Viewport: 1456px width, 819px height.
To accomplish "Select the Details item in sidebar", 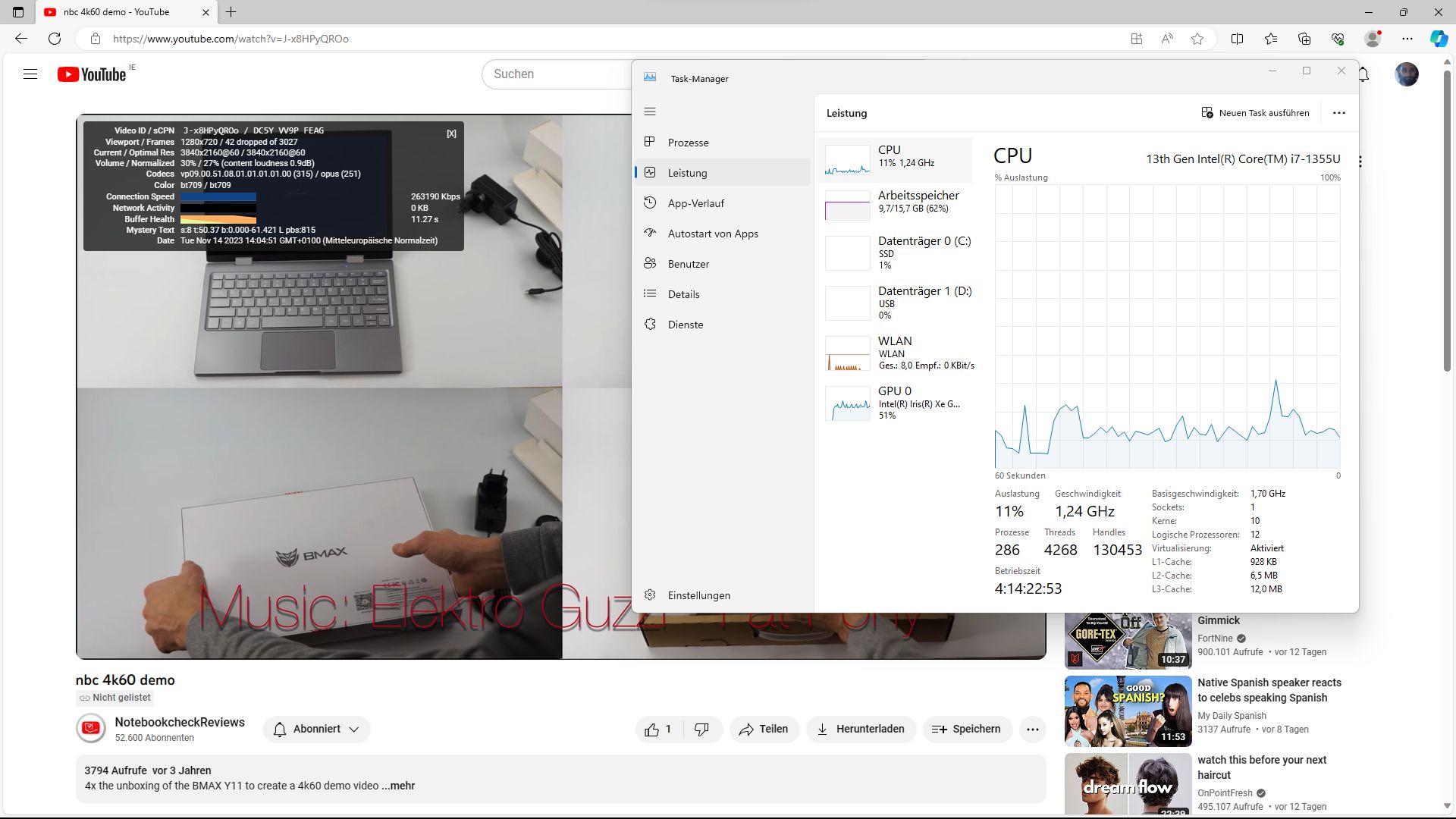I will coord(683,294).
